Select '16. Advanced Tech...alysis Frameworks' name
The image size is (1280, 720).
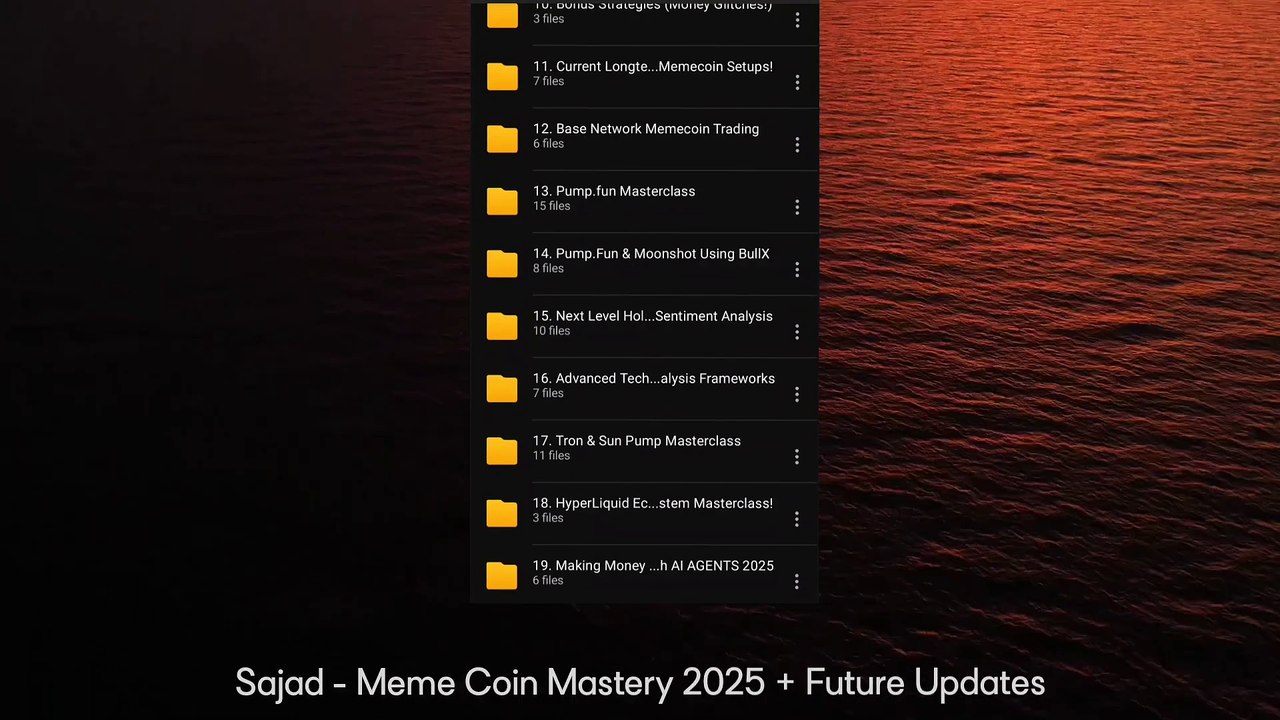click(x=654, y=378)
